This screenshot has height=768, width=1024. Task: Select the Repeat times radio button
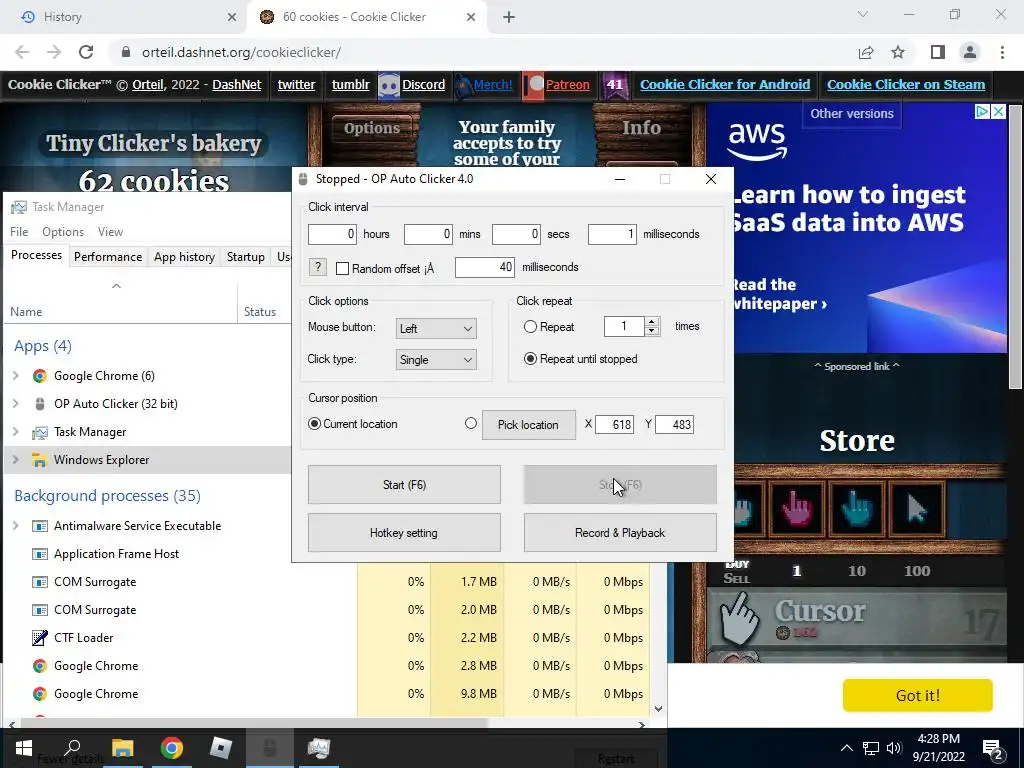[530, 327]
